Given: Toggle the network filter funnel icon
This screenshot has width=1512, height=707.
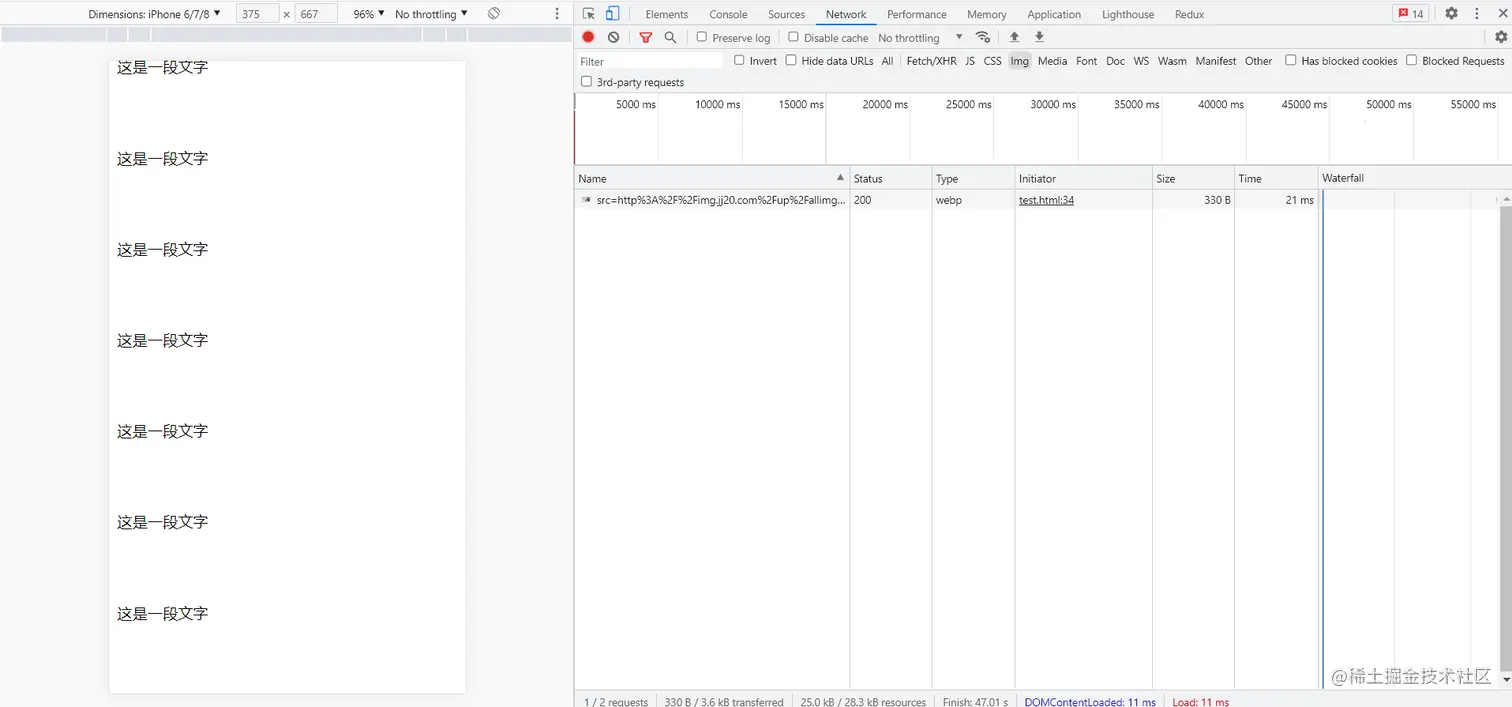Looking at the screenshot, I should (x=646, y=37).
